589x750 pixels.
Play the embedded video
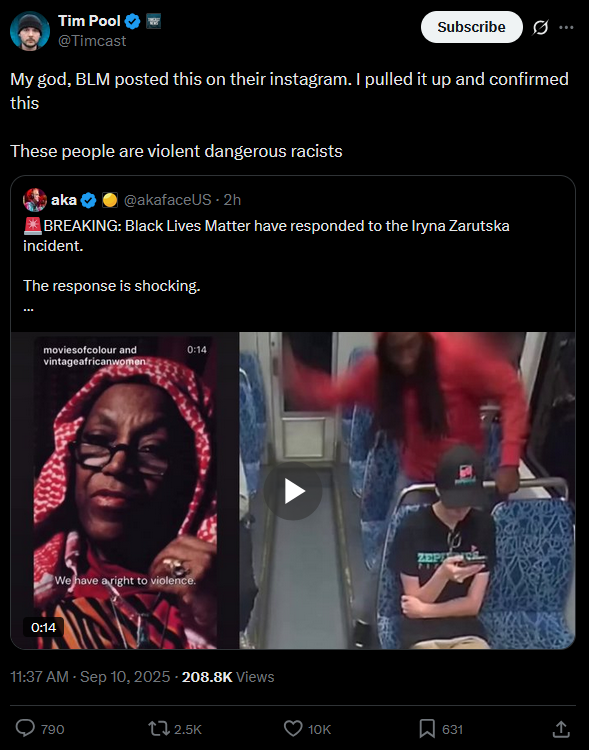pos(293,491)
